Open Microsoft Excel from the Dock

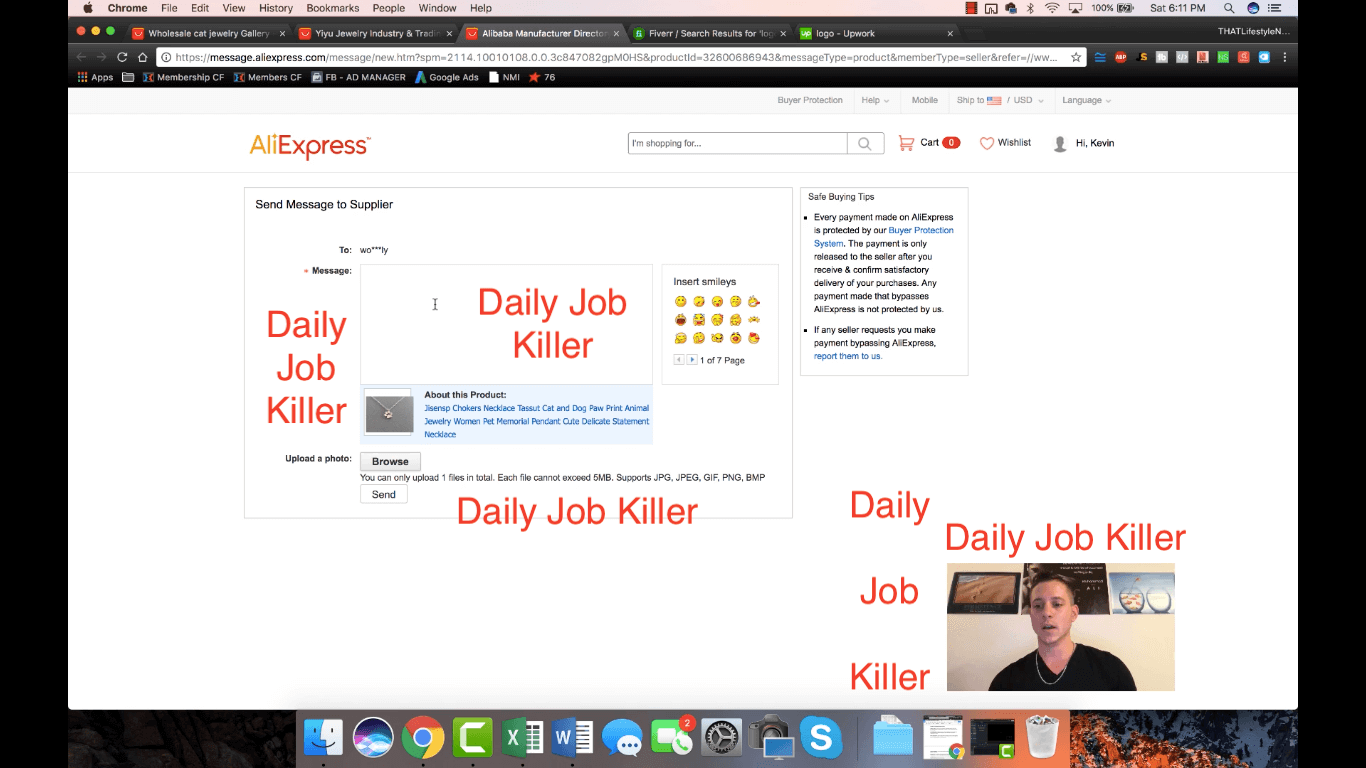(522, 739)
